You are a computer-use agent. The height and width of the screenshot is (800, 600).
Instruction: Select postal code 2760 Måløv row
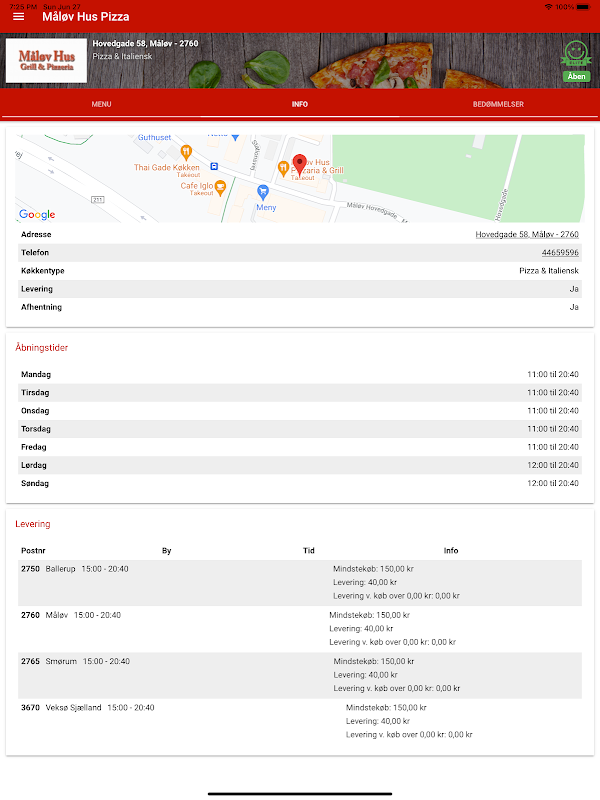[x=300, y=629]
